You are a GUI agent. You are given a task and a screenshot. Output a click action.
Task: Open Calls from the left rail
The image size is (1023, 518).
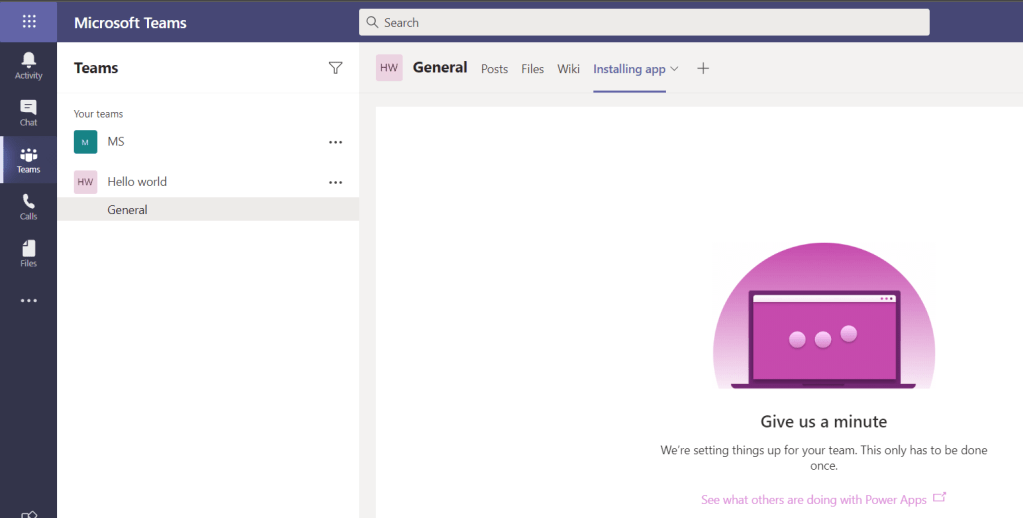coord(28,207)
